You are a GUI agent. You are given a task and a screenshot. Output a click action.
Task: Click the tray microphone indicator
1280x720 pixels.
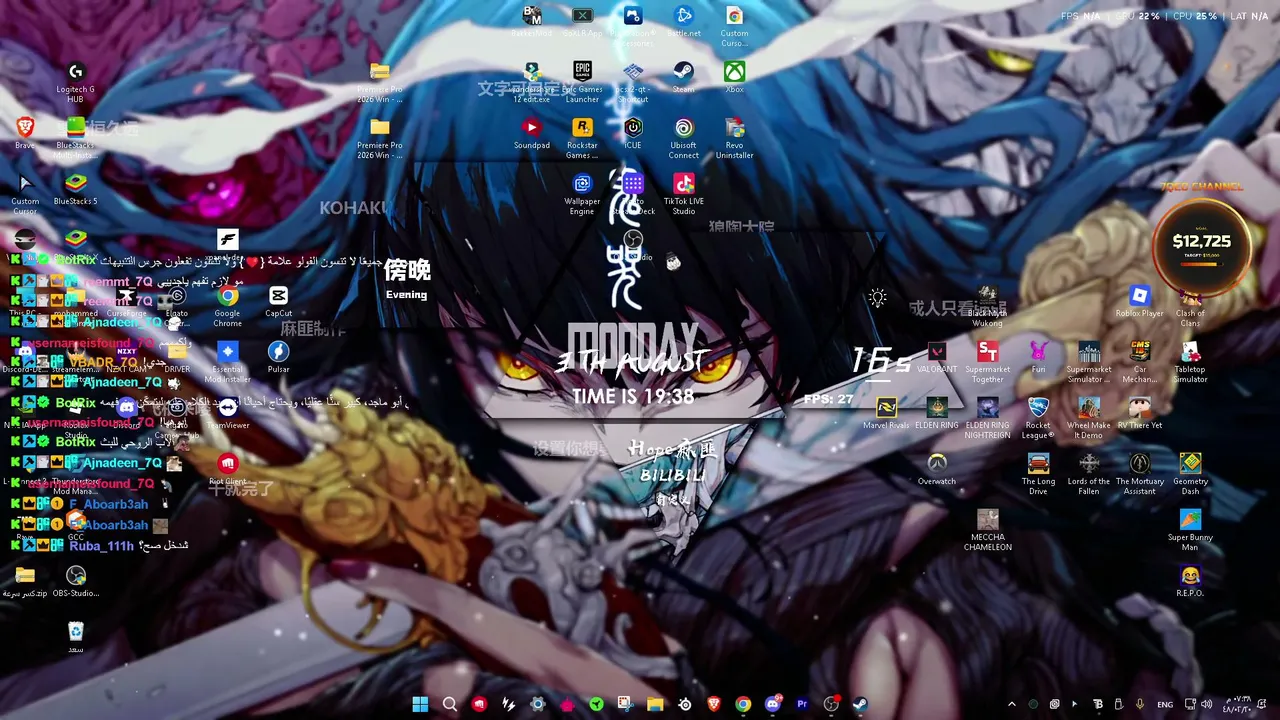(x=1140, y=704)
